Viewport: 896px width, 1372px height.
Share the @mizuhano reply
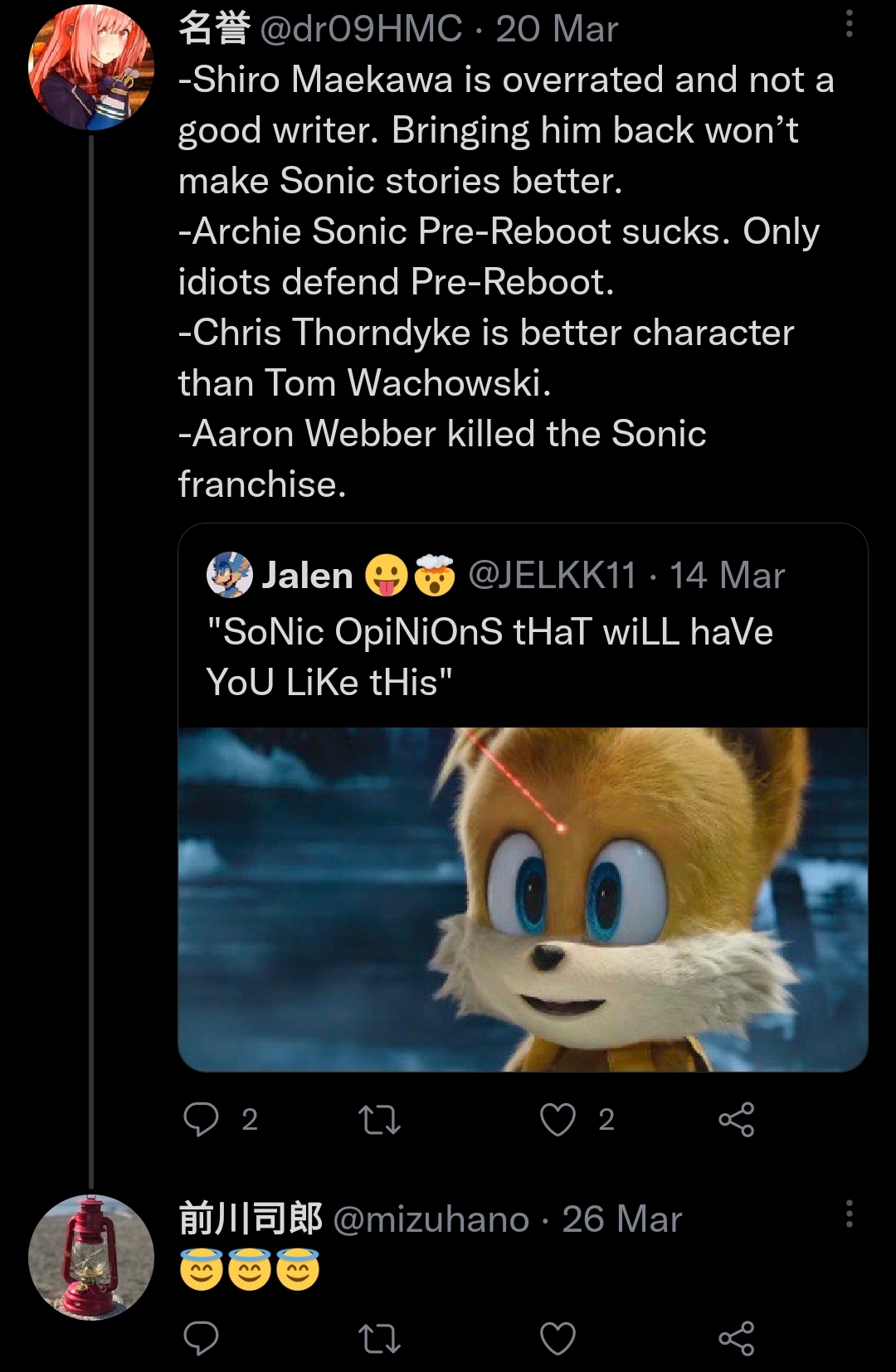tap(736, 1338)
